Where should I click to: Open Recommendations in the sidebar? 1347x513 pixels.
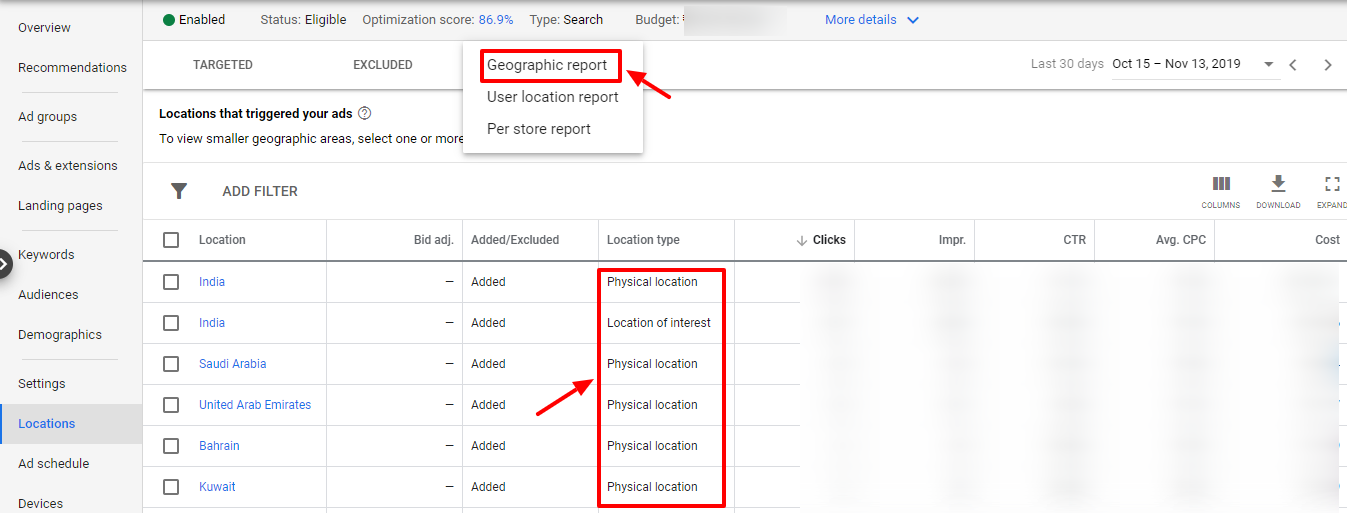click(x=72, y=68)
